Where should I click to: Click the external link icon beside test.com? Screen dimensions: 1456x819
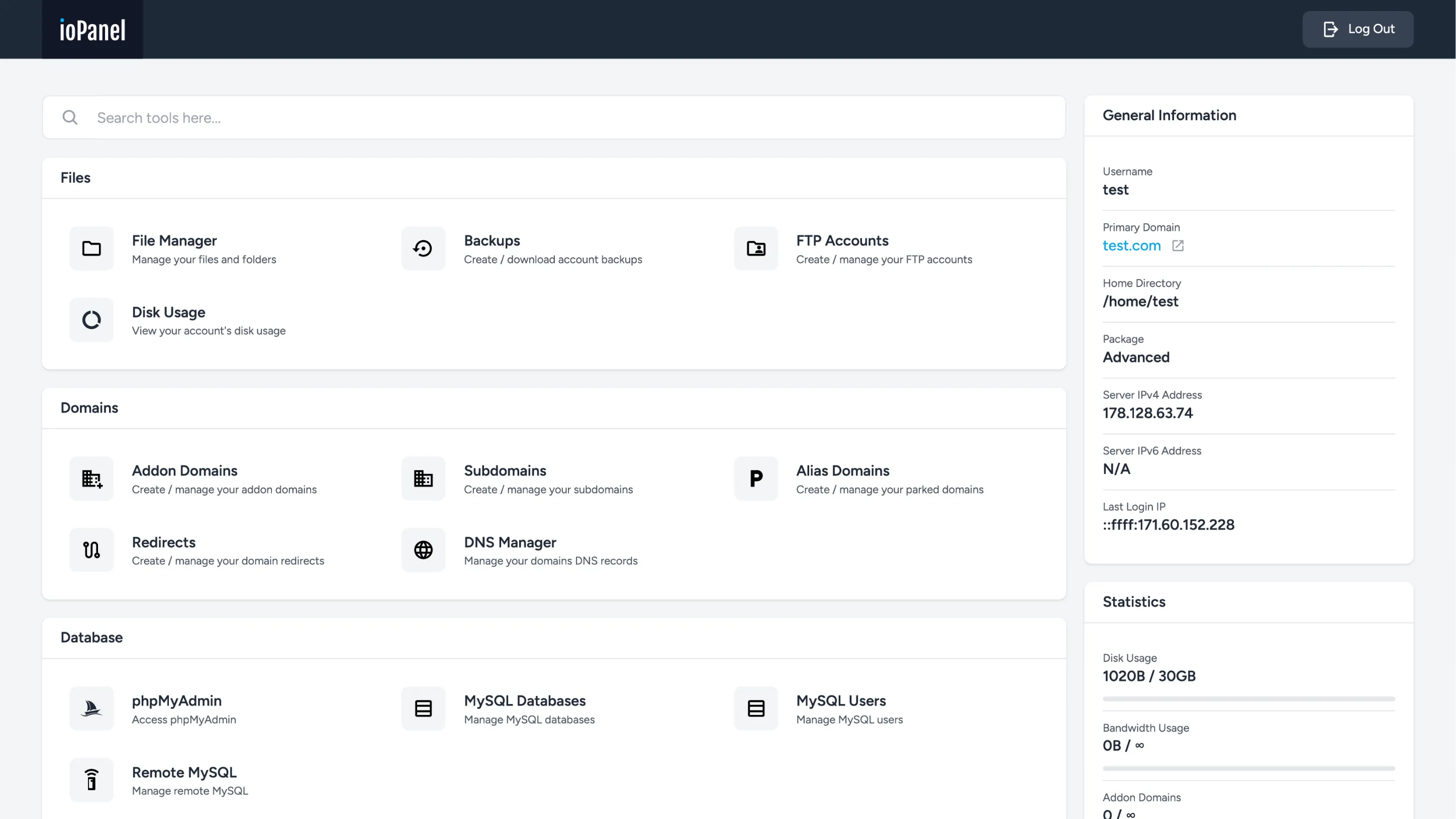(x=1178, y=246)
